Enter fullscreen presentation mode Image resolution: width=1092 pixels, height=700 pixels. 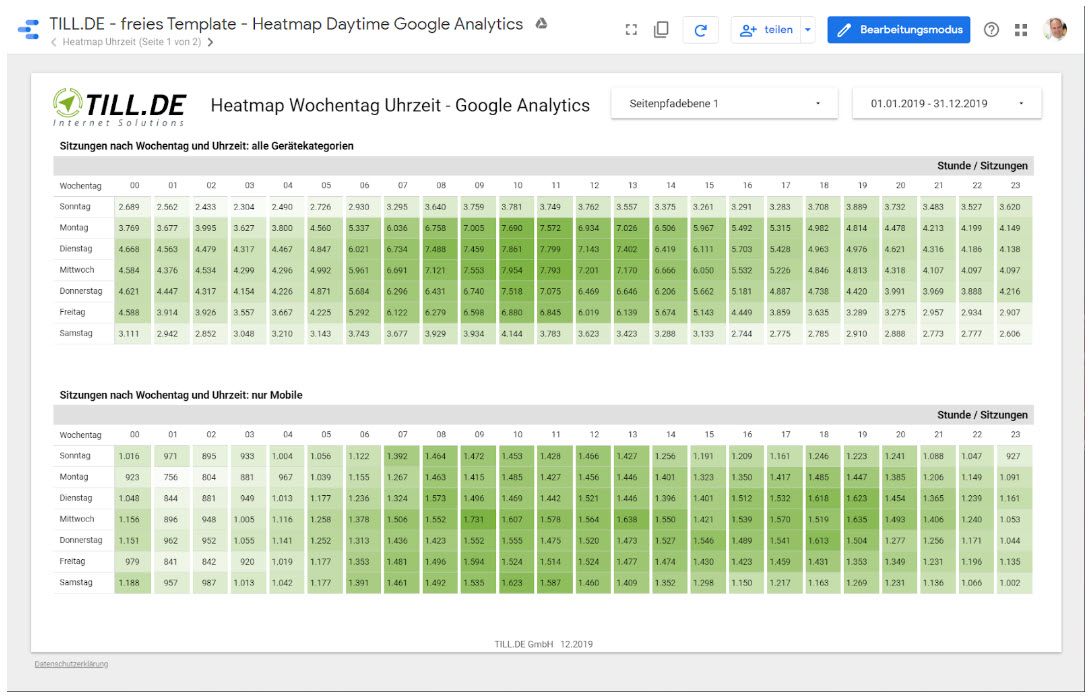pos(631,30)
